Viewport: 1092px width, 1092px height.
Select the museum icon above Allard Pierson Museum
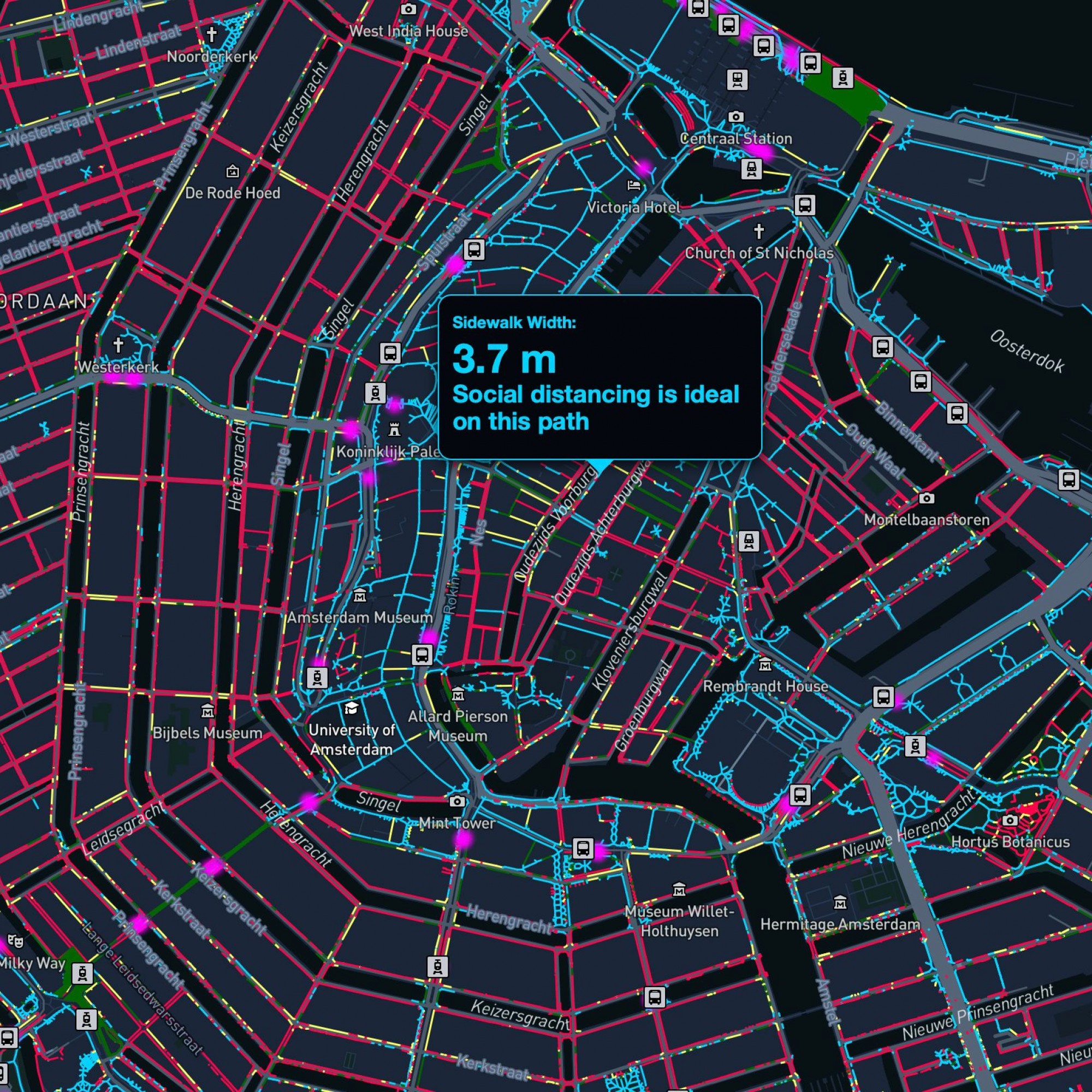458,694
